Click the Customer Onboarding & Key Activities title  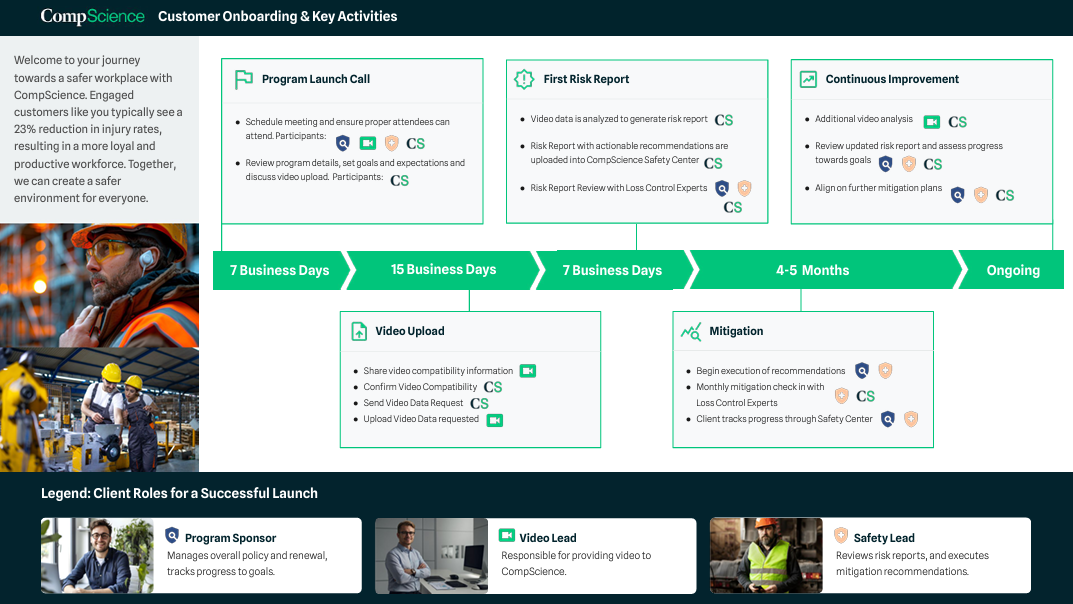(277, 16)
